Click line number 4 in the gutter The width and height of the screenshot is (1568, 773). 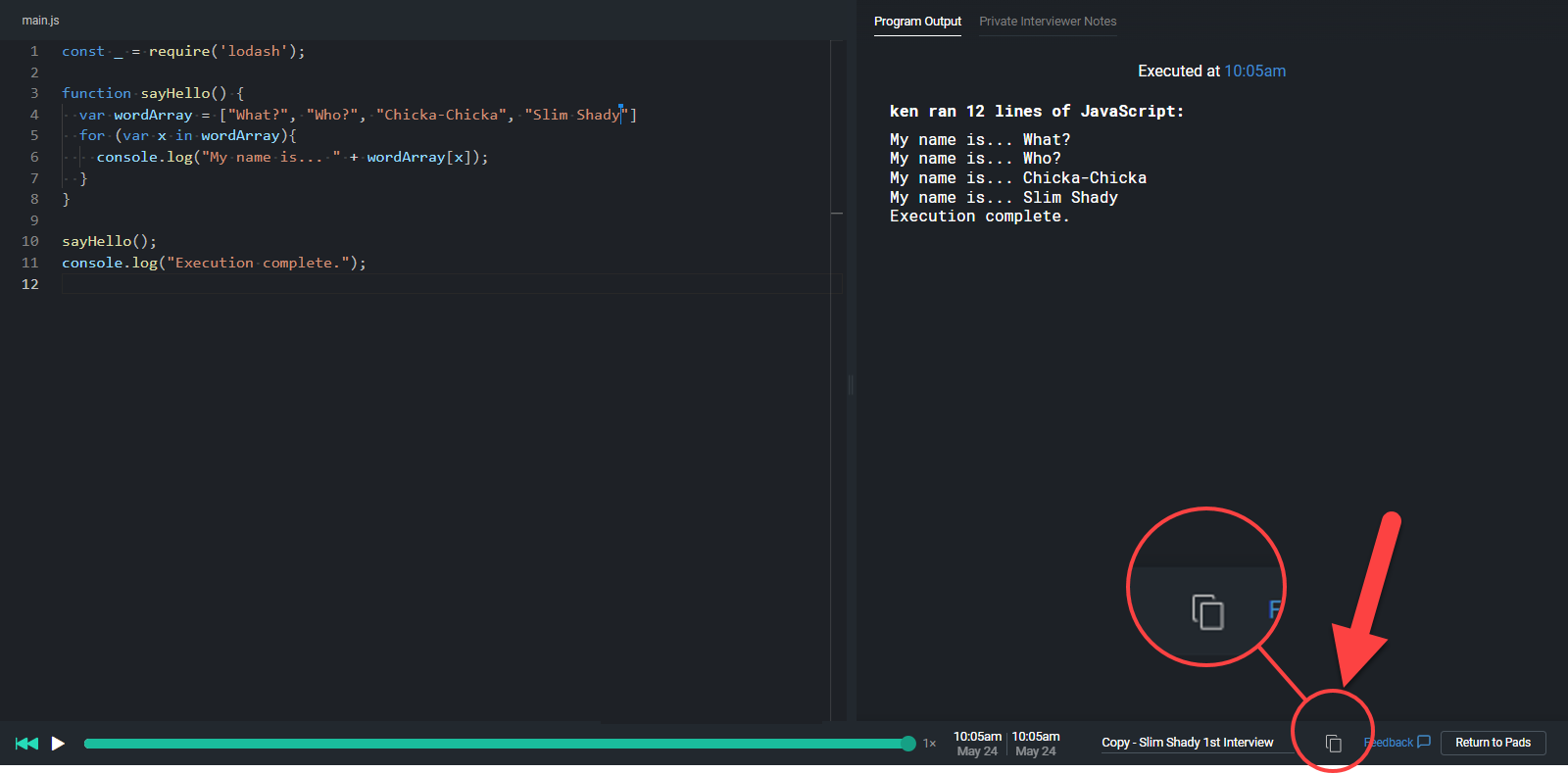coord(34,115)
